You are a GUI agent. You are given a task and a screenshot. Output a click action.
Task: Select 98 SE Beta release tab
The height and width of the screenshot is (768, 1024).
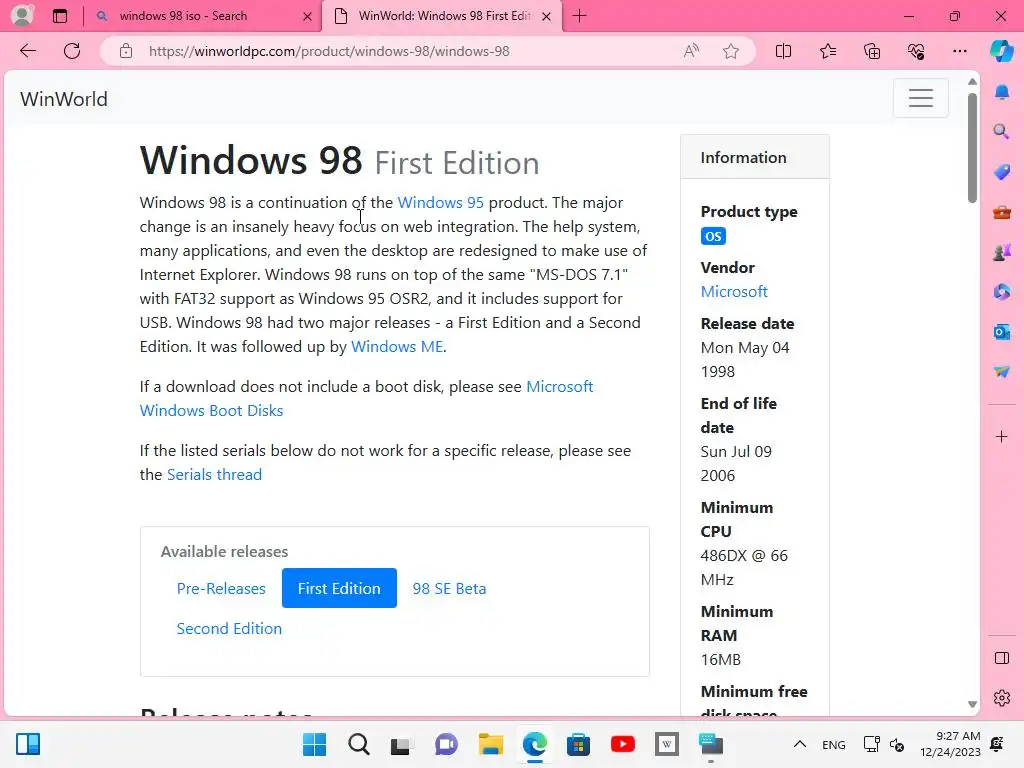[449, 588]
